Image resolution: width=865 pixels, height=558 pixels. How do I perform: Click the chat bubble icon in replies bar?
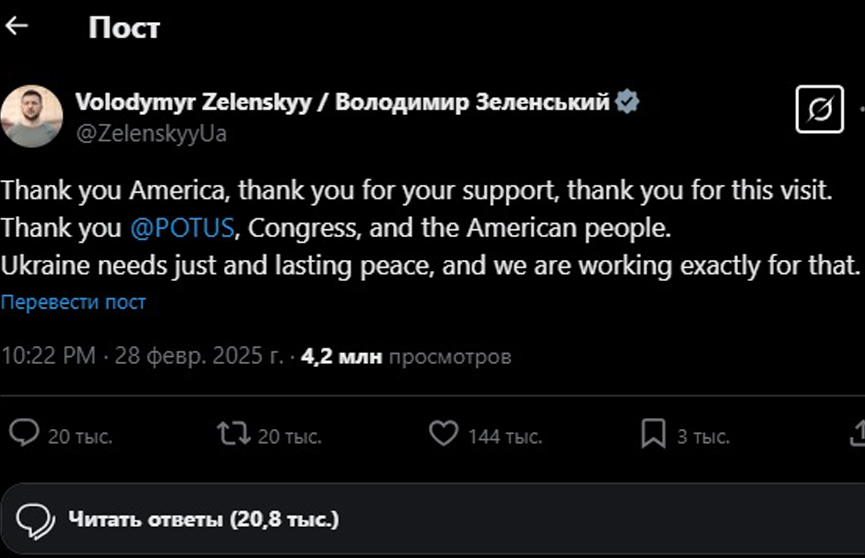coord(36,520)
